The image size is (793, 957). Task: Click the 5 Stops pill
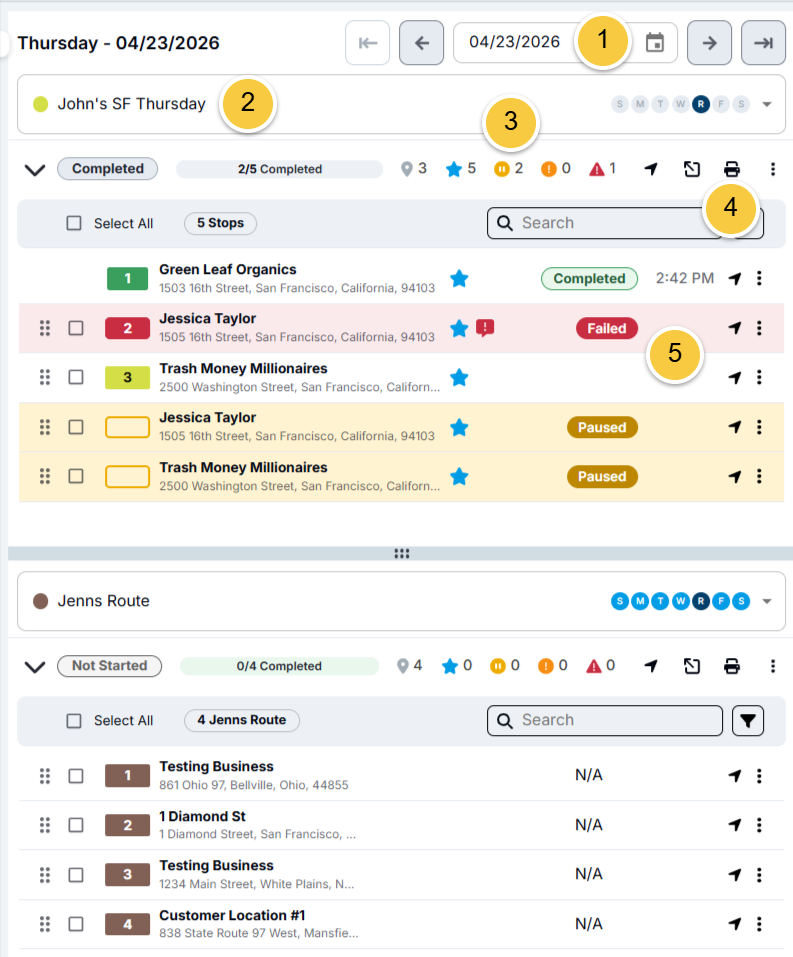220,223
